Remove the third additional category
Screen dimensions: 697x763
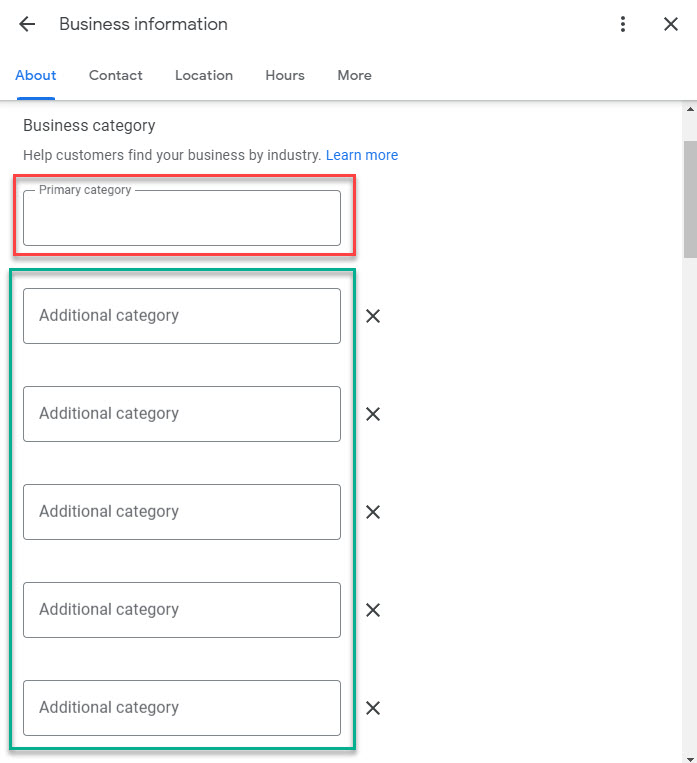pyautogui.click(x=373, y=512)
